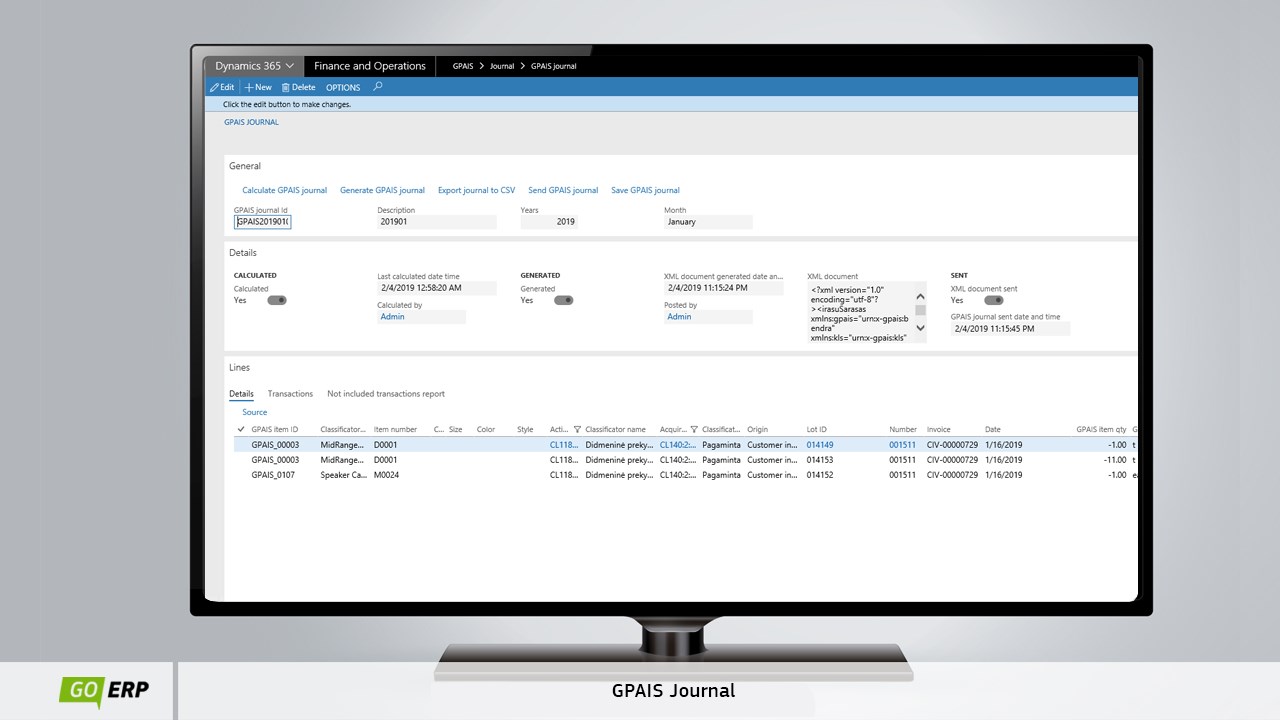Click XML document scrollbar down arrow
1280x720 pixels.
click(920, 328)
